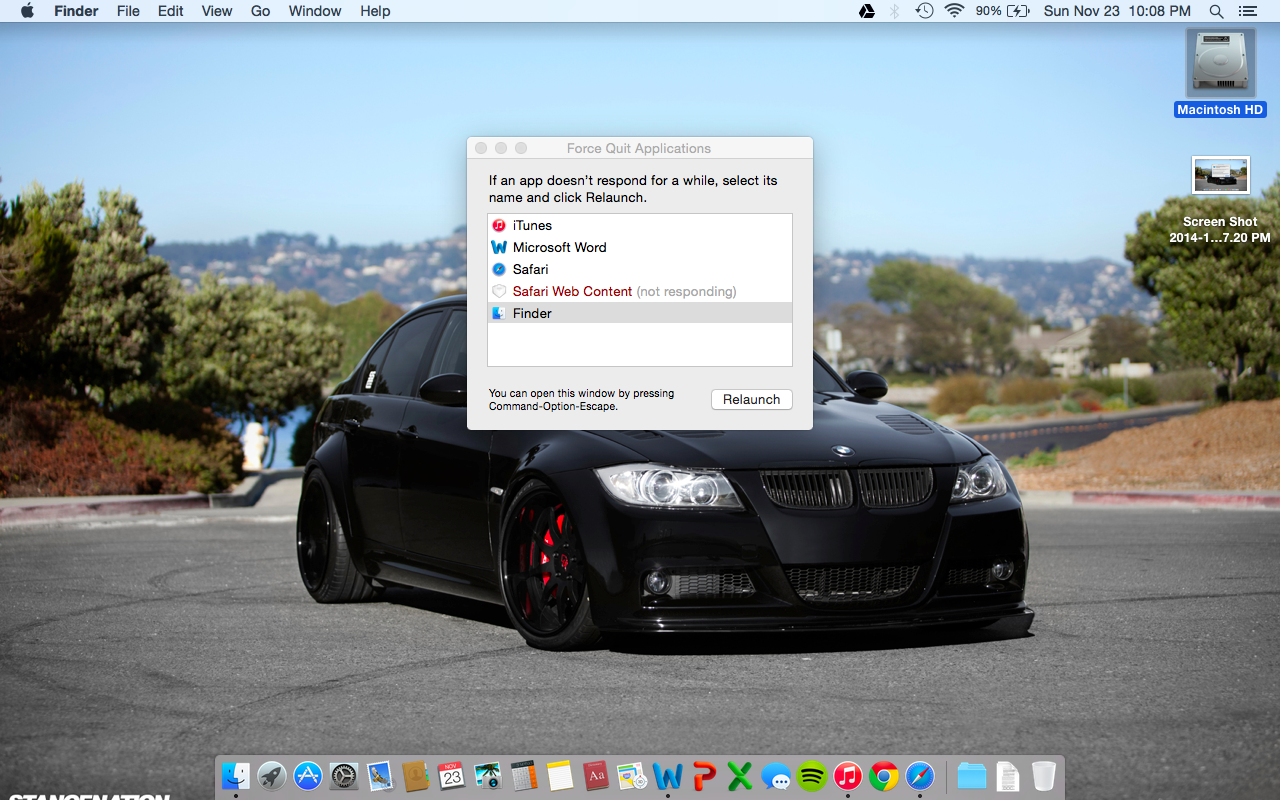Select the Screen Shot file on desktop
The width and height of the screenshot is (1280, 800).
[1220, 200]
